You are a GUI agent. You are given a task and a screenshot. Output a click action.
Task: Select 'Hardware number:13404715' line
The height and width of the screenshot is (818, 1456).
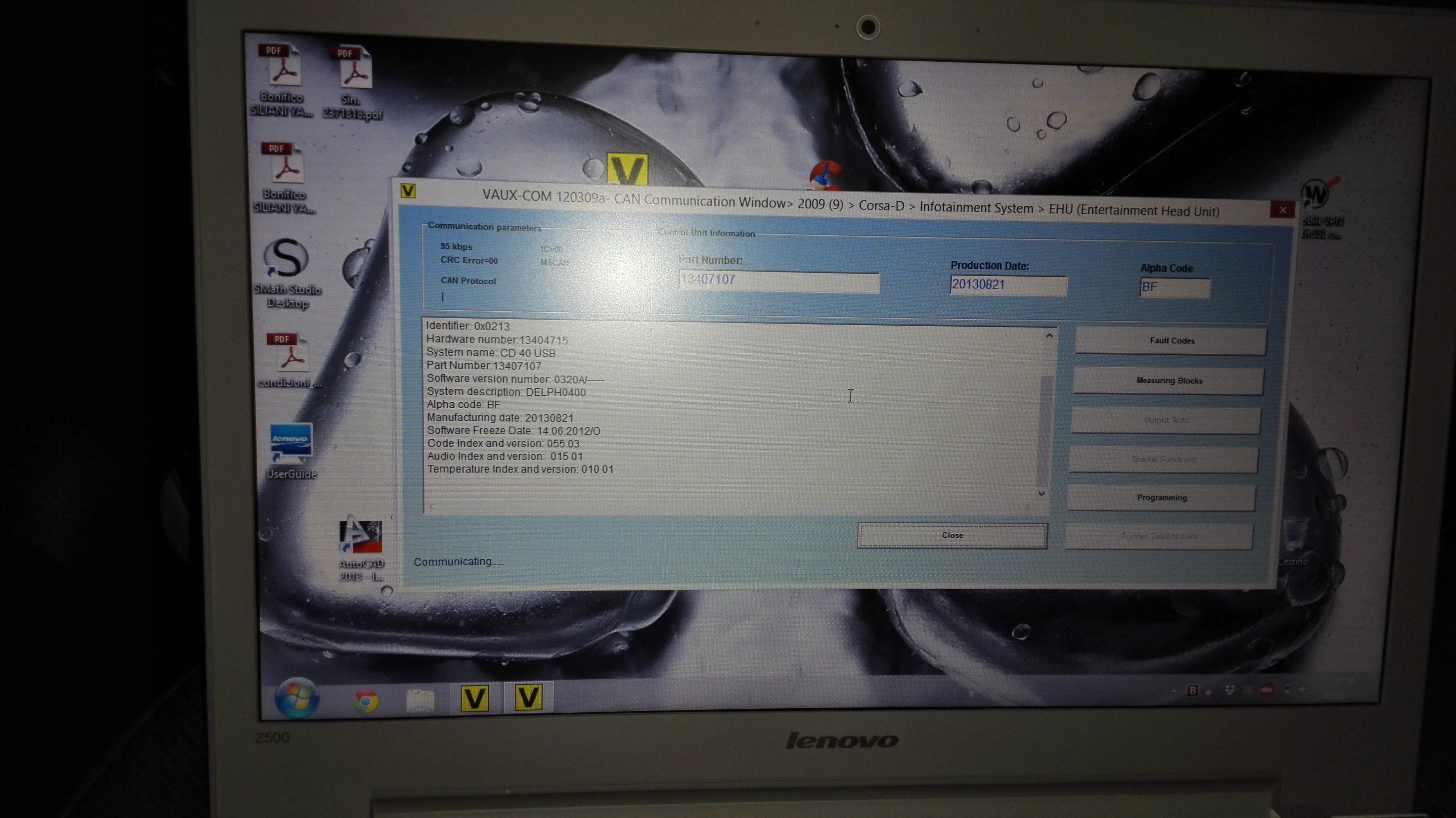(x=497, y=340)
